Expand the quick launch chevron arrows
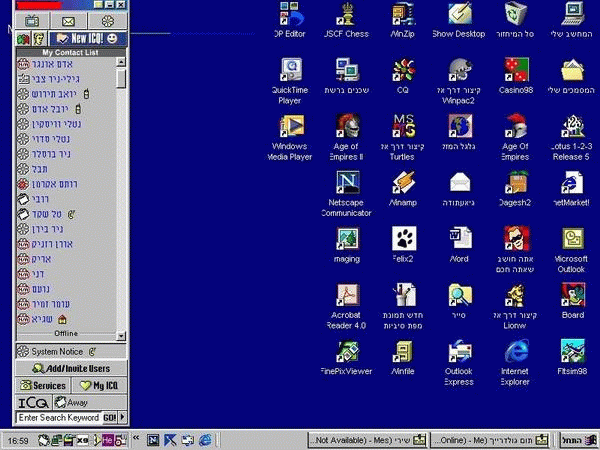This screenshot has height=450, width=600. (x=136, y=437)
